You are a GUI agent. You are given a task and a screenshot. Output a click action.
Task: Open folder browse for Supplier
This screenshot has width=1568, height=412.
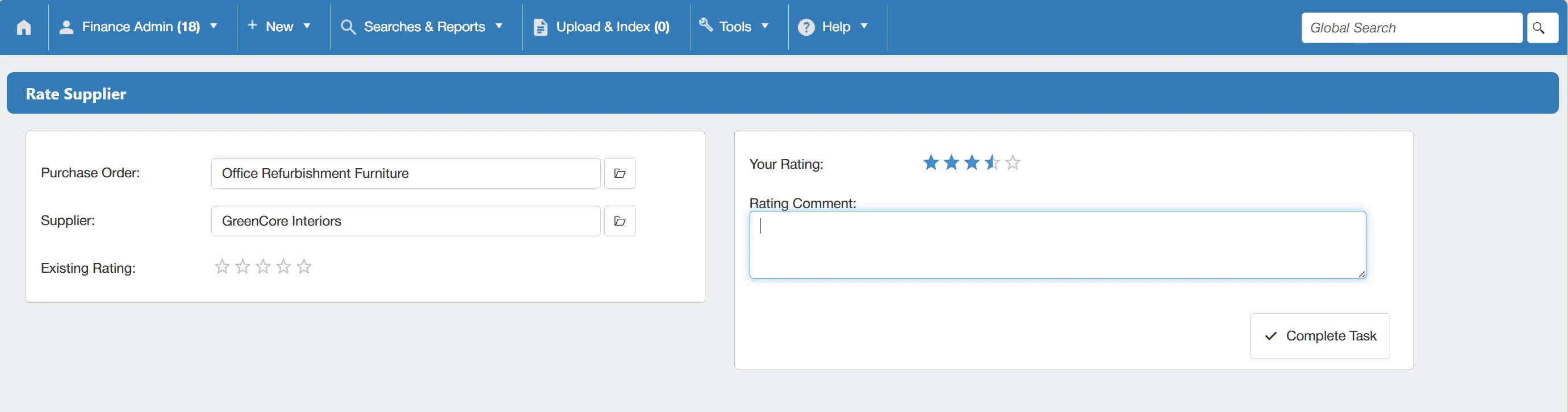[620, 221]
